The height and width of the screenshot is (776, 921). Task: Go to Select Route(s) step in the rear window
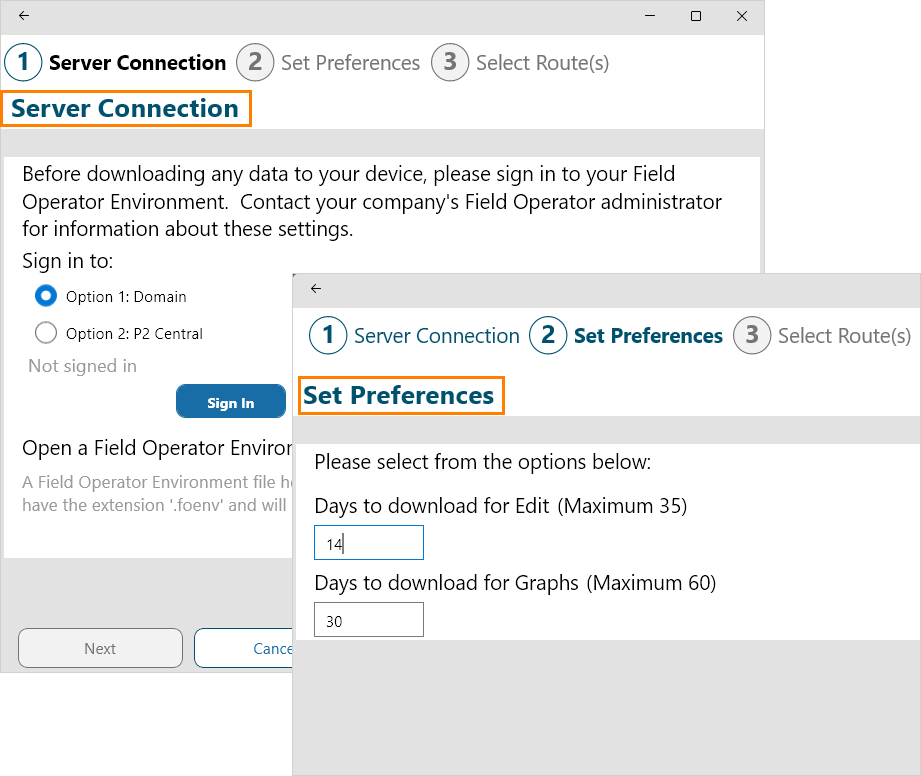[542, 63]
